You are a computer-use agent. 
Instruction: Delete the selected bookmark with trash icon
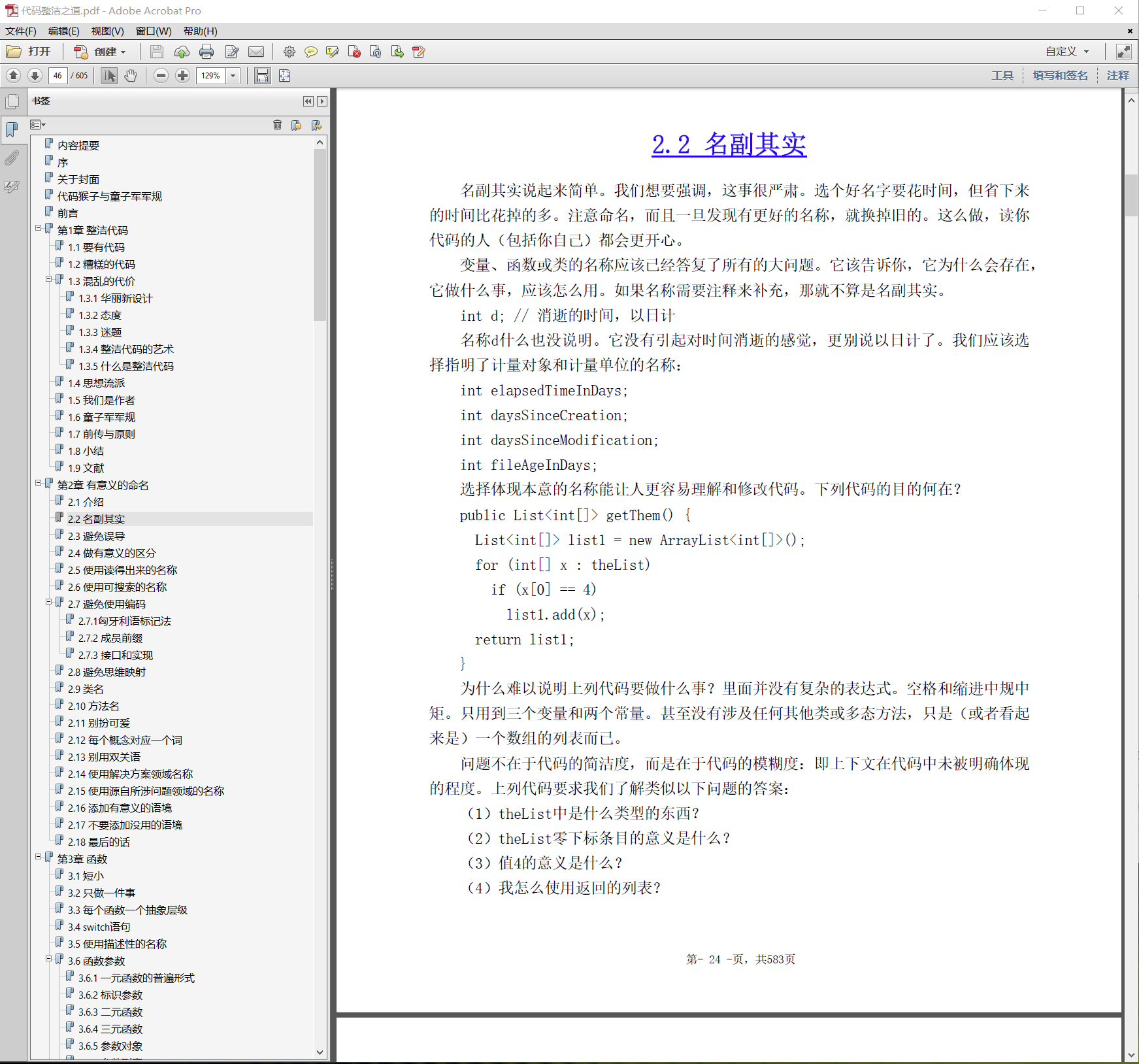point(277,125)
